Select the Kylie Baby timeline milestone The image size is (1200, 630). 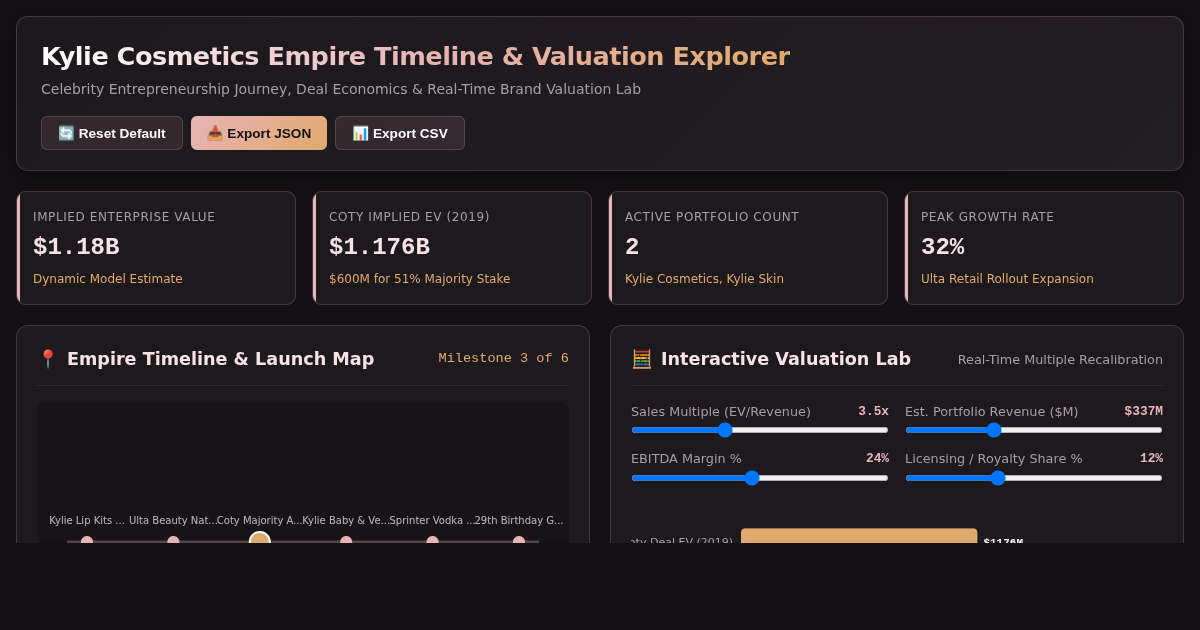click(x=346, y=540)
